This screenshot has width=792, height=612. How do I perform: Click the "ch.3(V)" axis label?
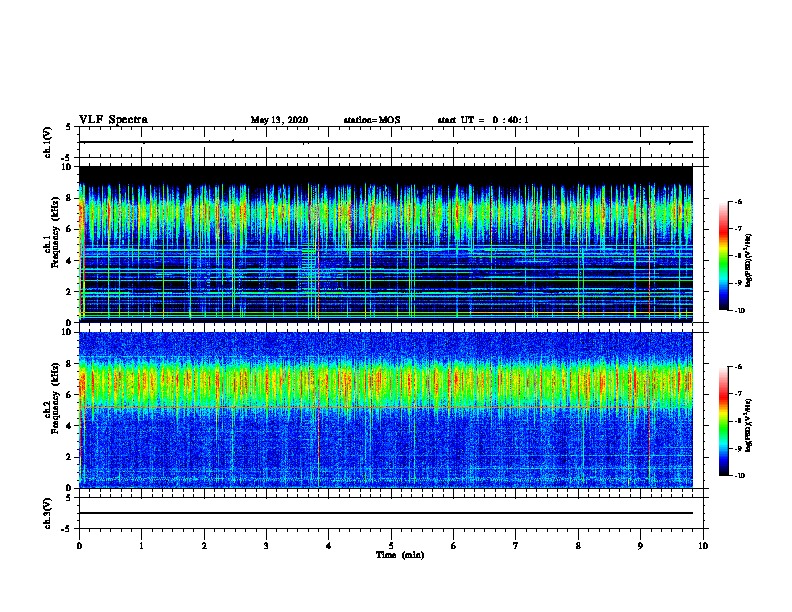coord(48,513)
